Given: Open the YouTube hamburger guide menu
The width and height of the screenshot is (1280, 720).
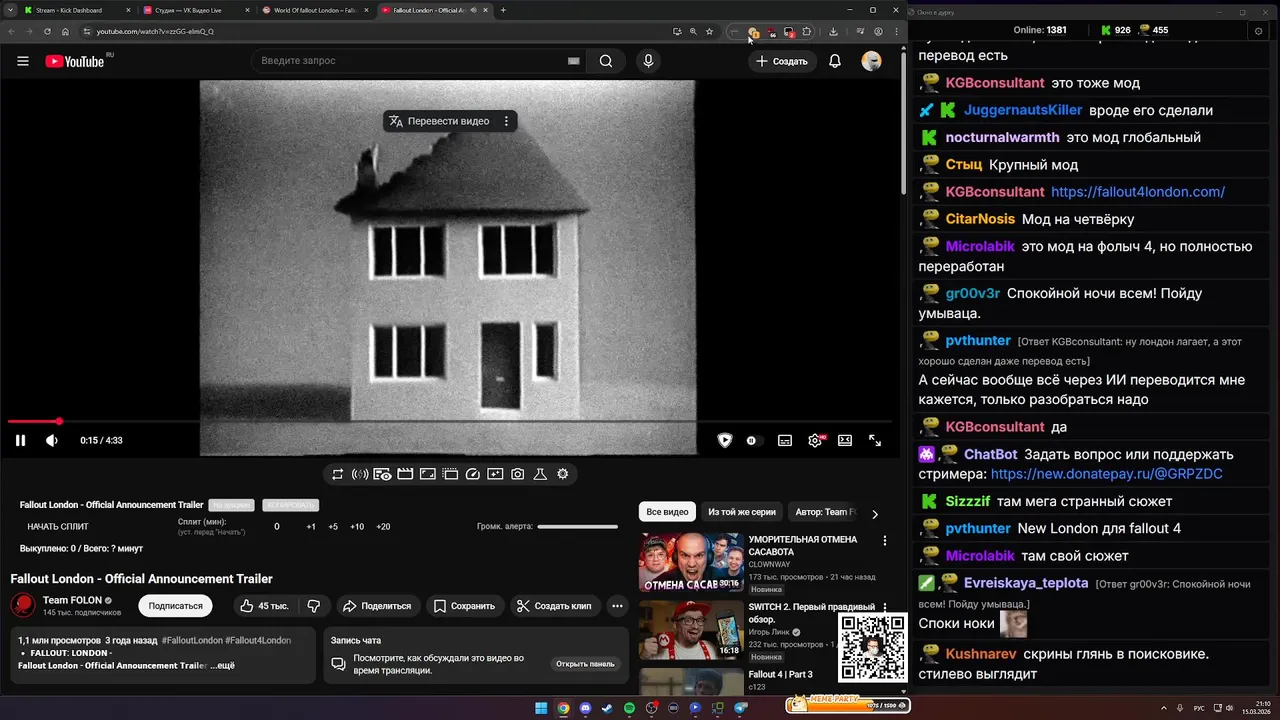Looking at the screenshot, I should (x=23, y=61).
